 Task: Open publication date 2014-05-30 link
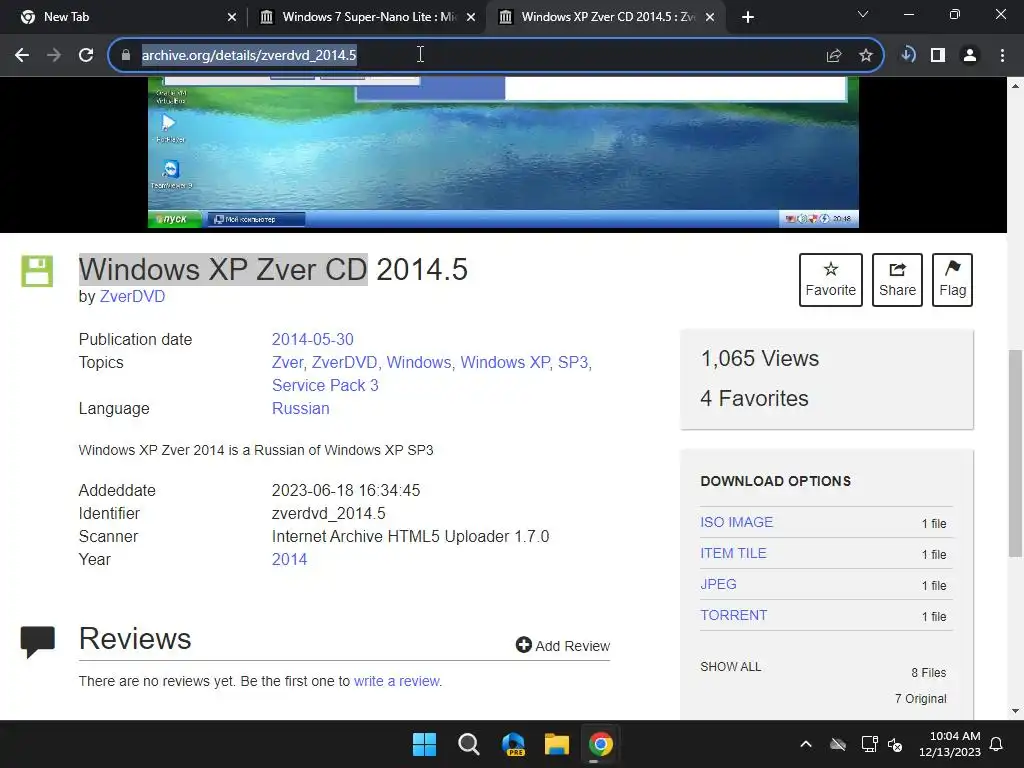[x=313, y=340]
